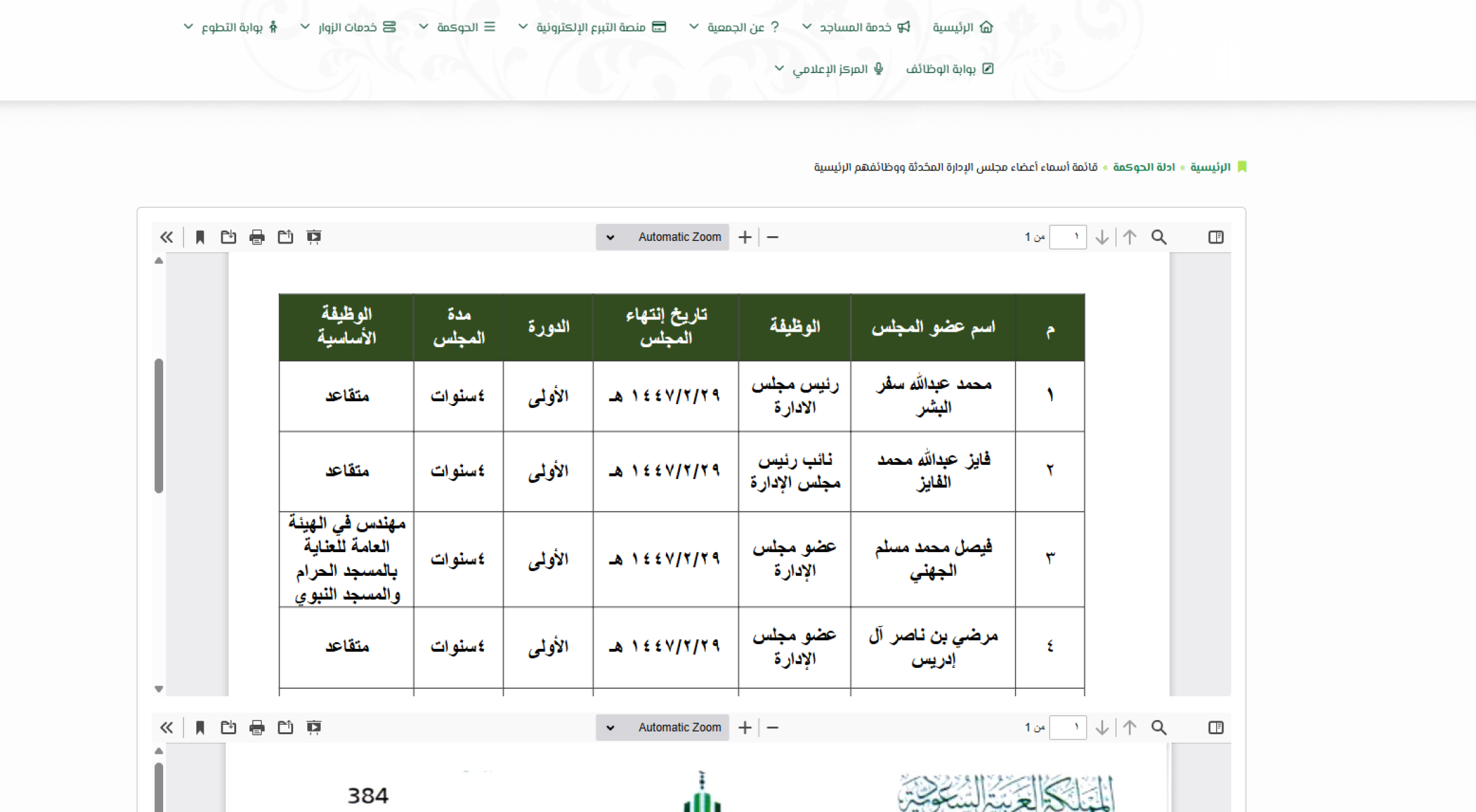
Task: Expand الحوكمة navigation menu
Action: [457, 27]
